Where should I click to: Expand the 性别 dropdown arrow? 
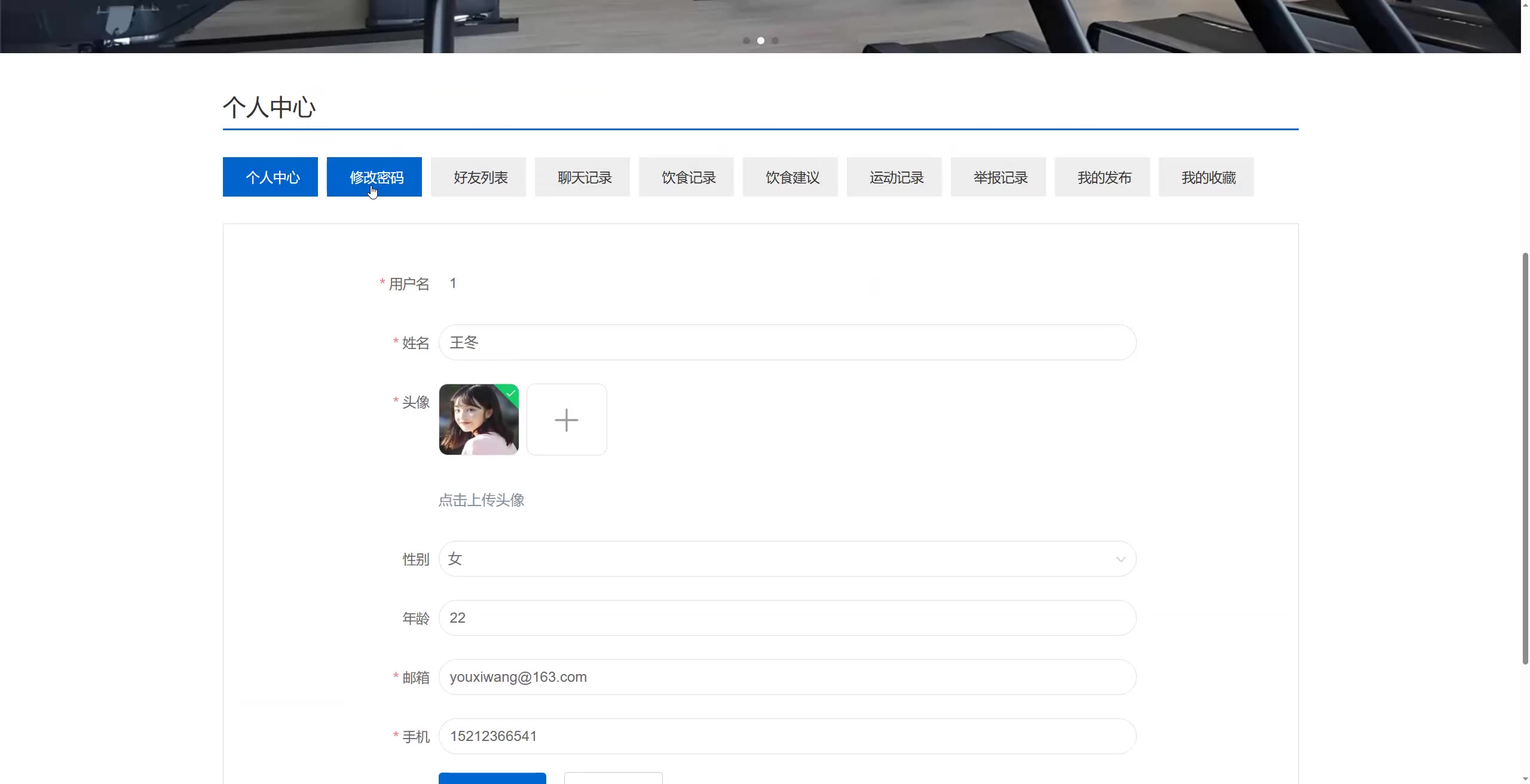point(1120,559)
